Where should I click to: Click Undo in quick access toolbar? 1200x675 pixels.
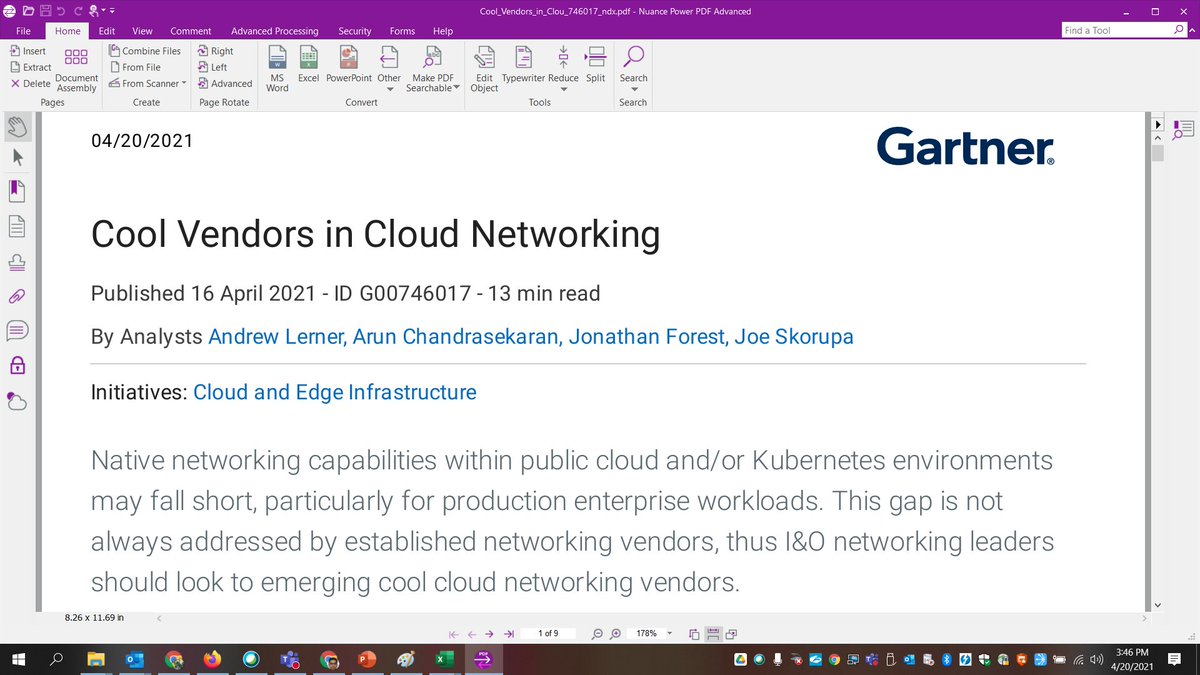(x=61, y=10)
